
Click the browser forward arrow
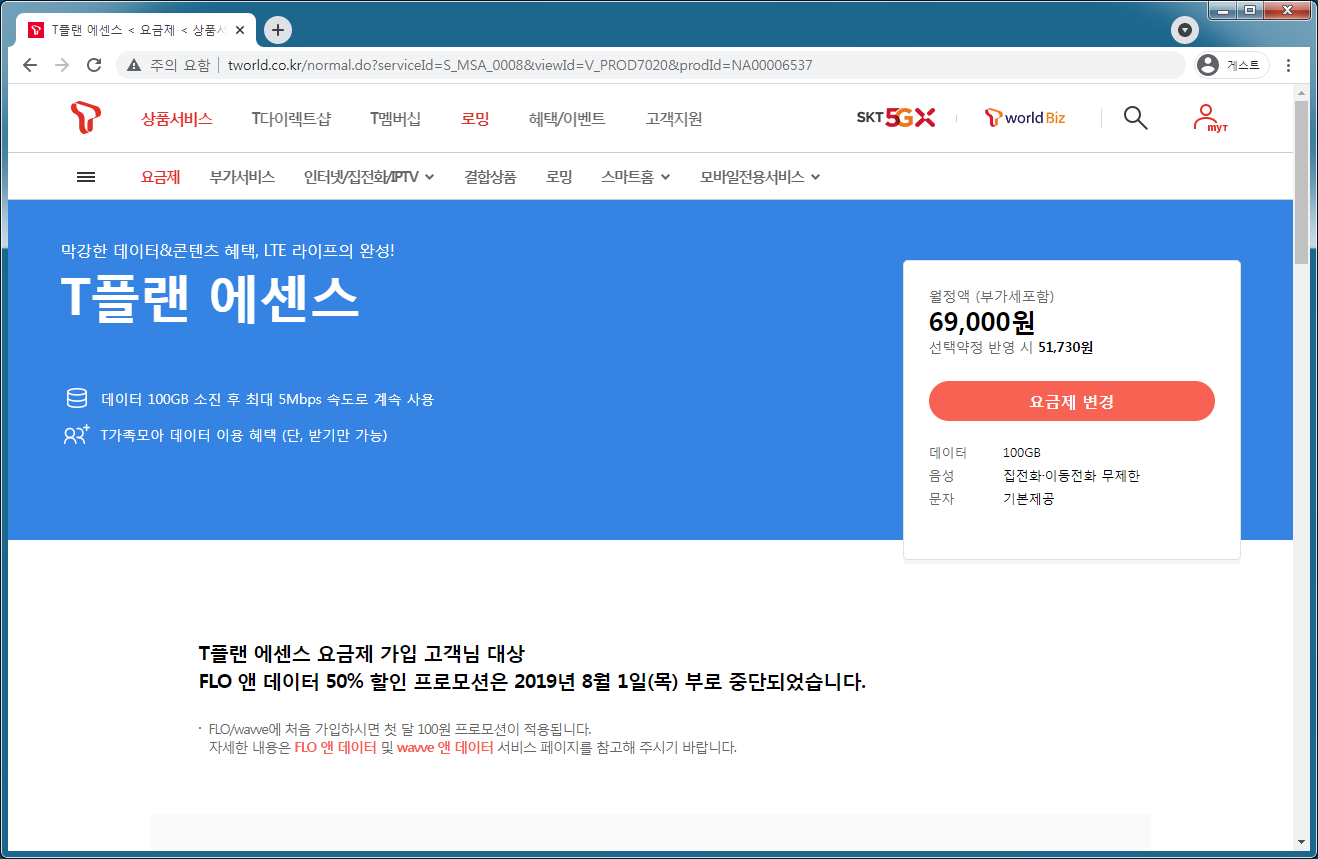pyautogui.click(x=62, y=65)
